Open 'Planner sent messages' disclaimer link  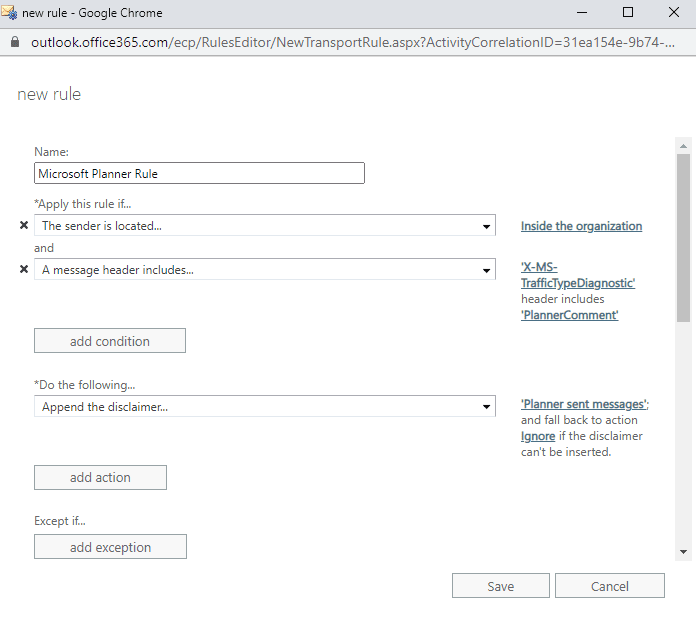point(583,404)
